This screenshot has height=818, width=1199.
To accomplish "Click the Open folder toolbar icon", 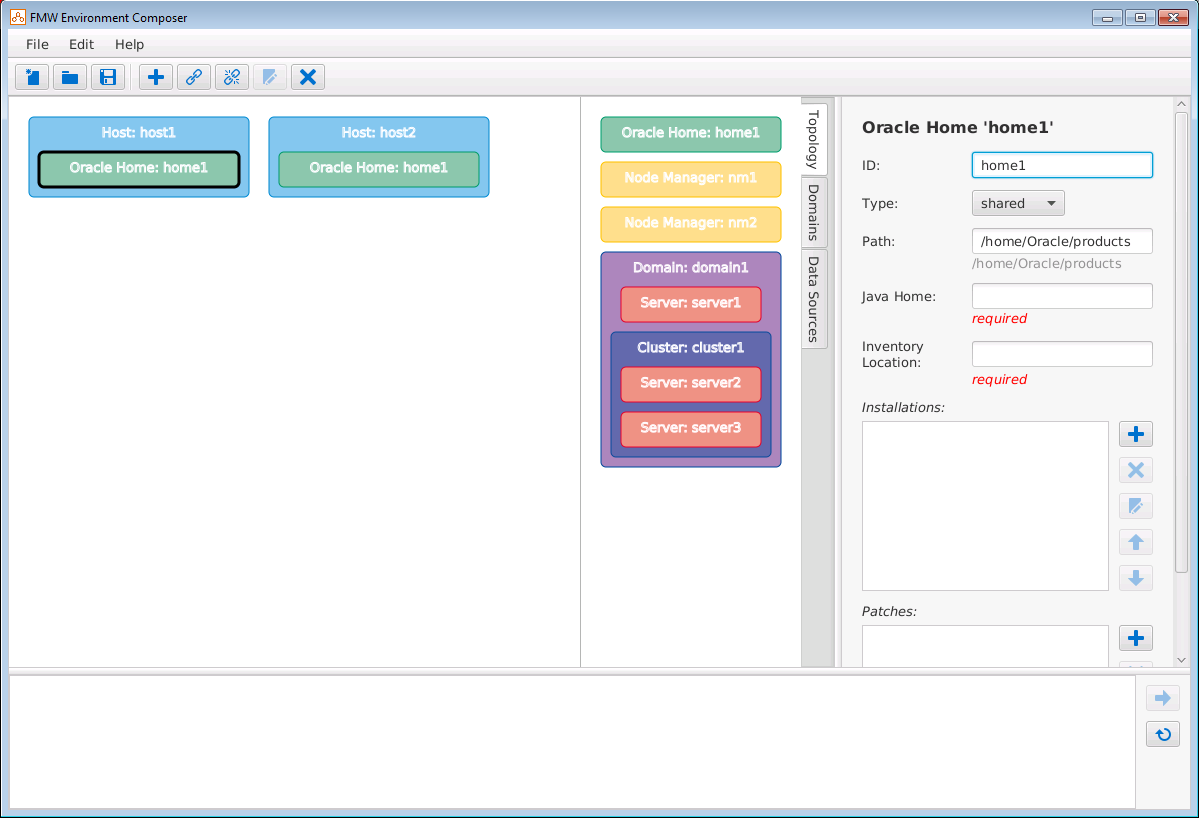I will 70,77.
